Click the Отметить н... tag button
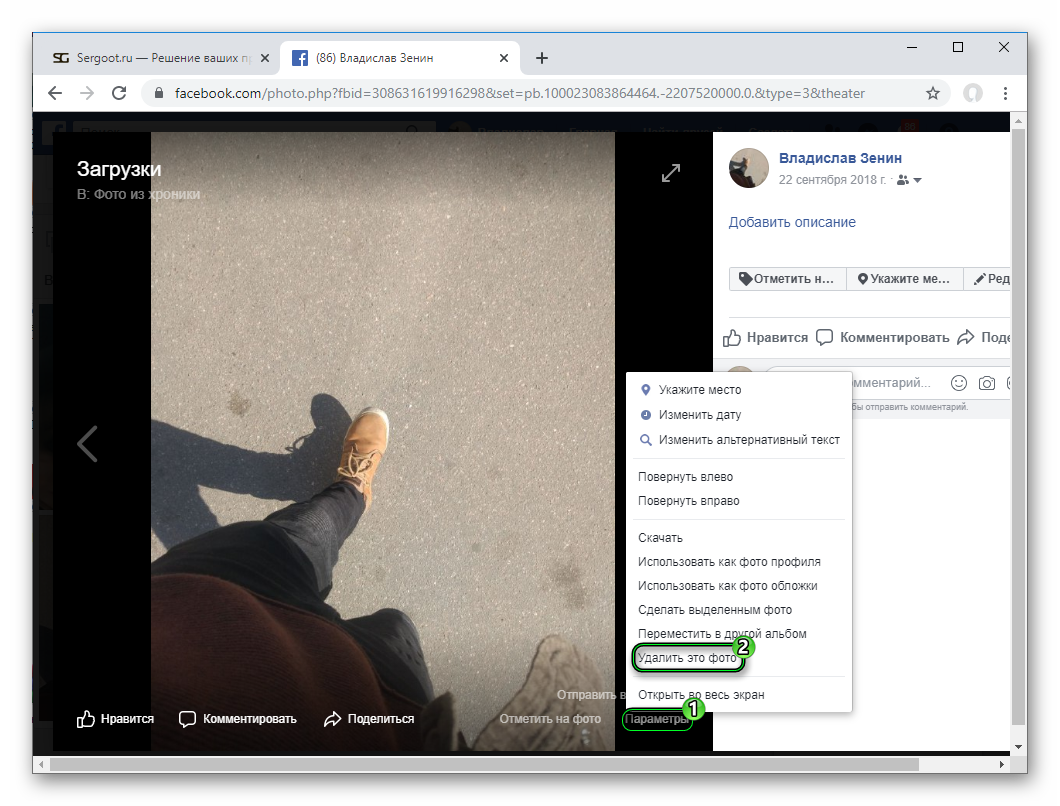Viewport: 1060px width, 806px height. coord(788,279)
